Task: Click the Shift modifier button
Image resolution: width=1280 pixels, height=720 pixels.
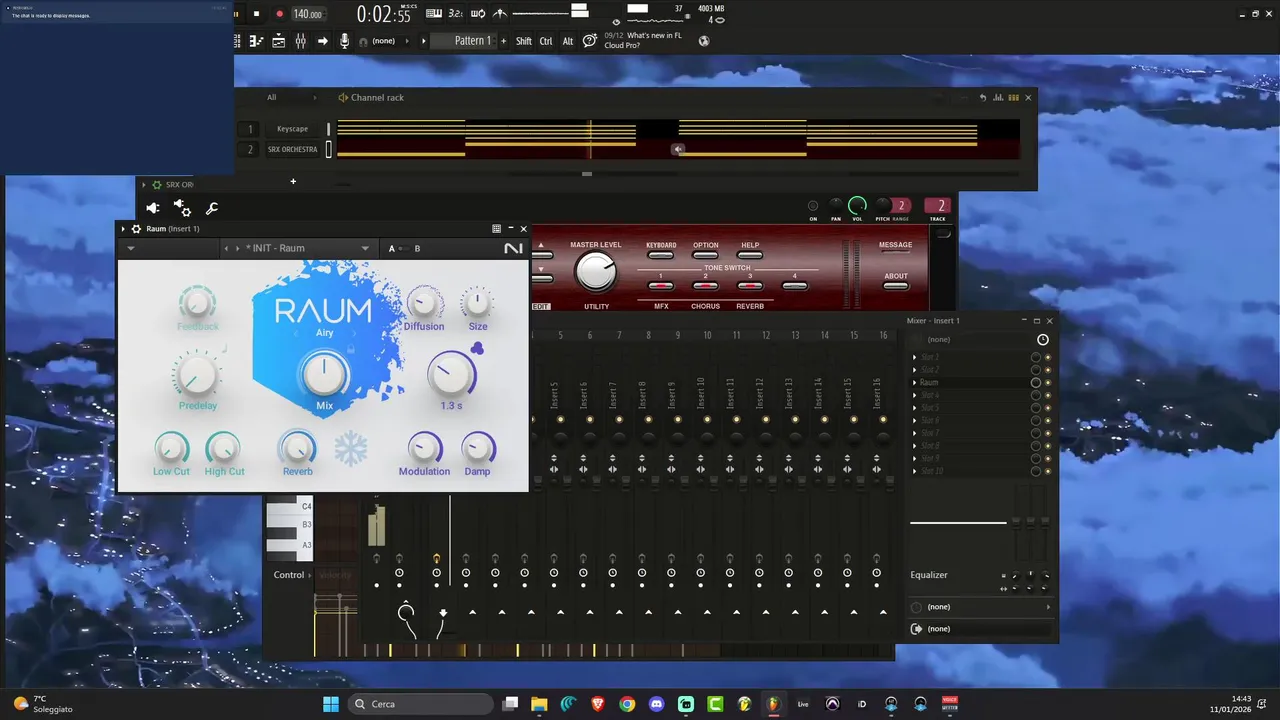Action: 524,41
